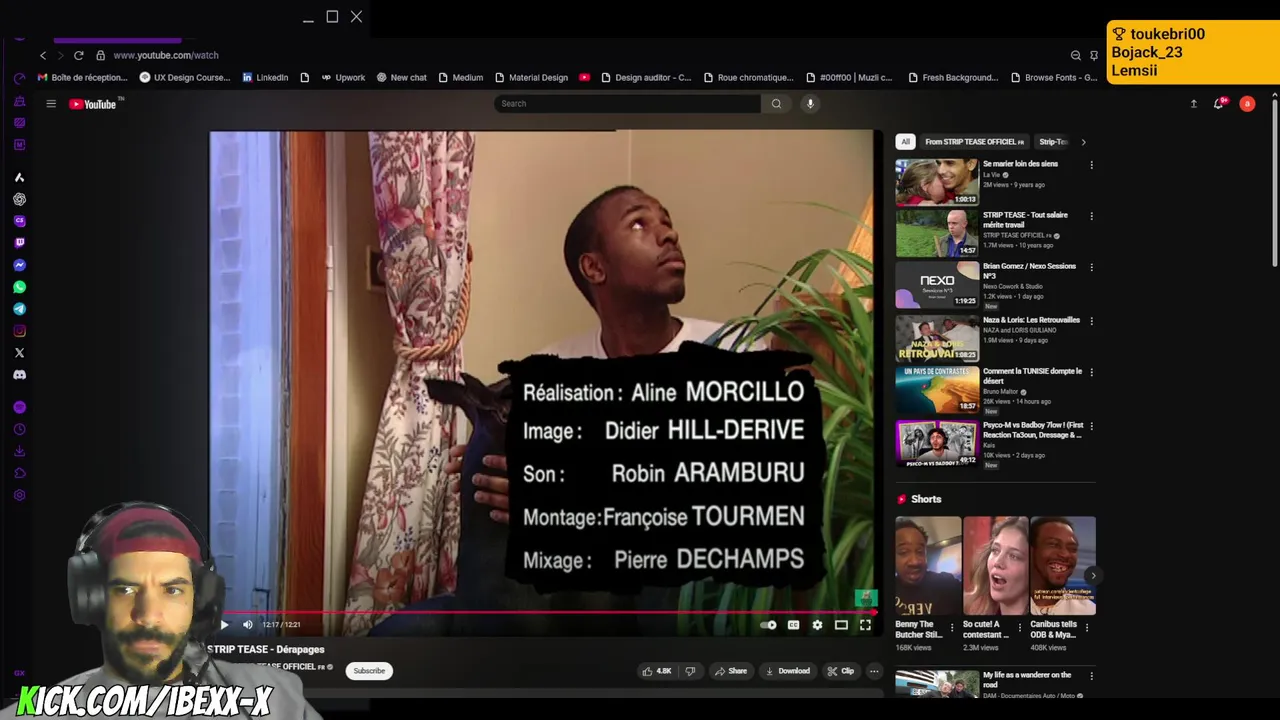1280x720 pixels.
Task: Reload the page with refresh icon
Action: click(78, 55)
